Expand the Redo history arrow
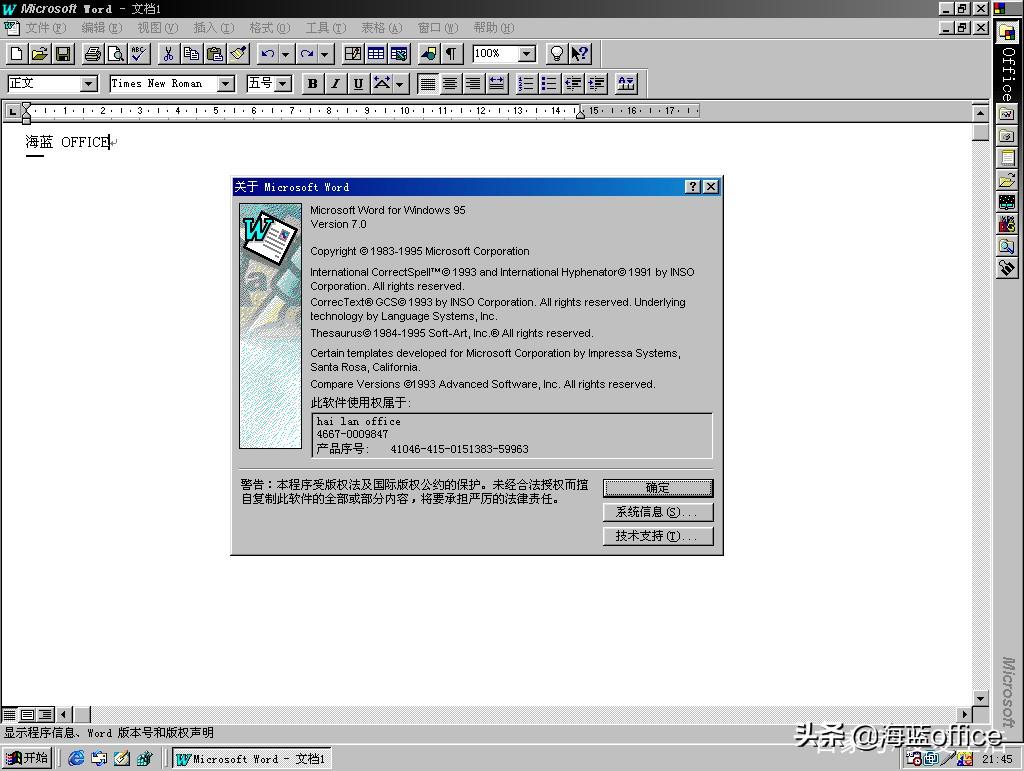This screenshot has height=771, width=1024. [x=325, y=54]
